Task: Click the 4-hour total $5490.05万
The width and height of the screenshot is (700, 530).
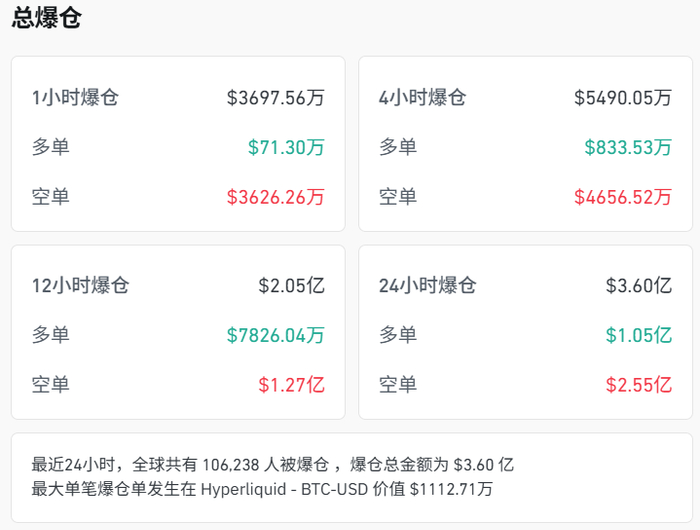Action: 622,98
